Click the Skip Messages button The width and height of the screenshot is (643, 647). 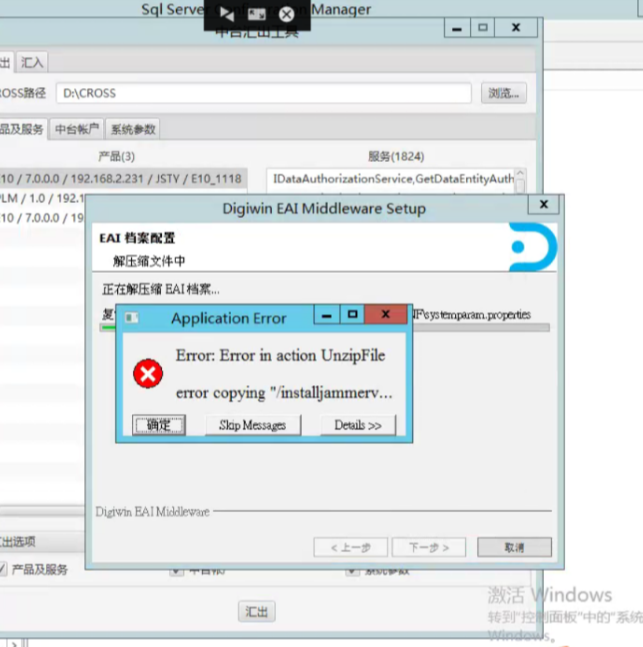[x=252, y=425]
